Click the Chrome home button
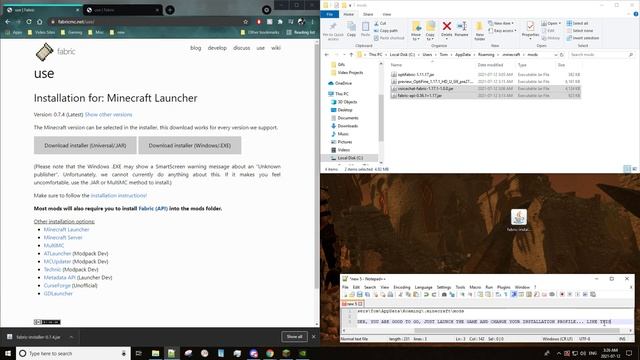Screen dimensions: 640x360 [40, 22]
